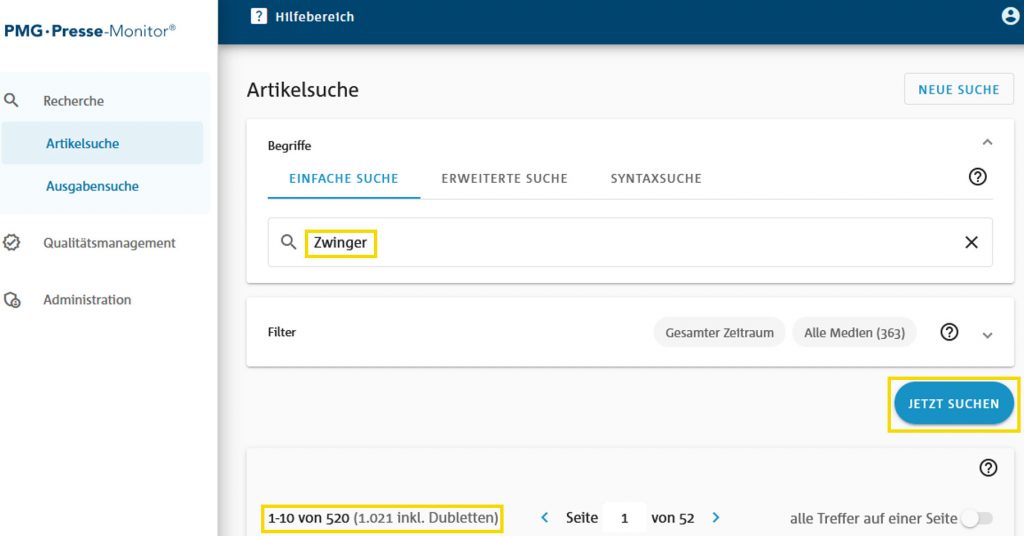The width and height of the screenshot is (1024, 536).
Task: Open help icon above results list
Action: (988, 467)
